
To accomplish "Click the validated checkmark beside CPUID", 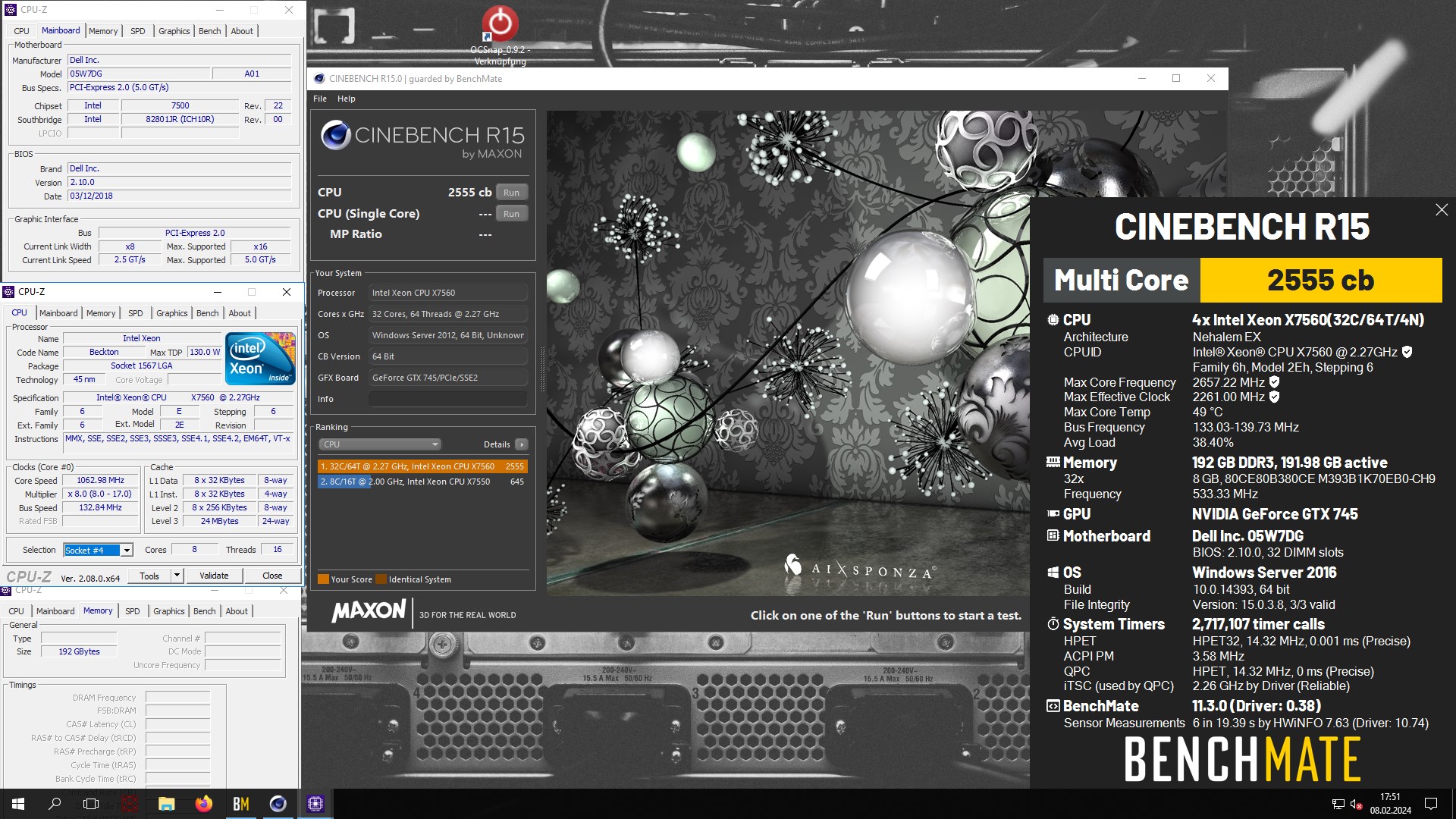I will [1407, 352].
